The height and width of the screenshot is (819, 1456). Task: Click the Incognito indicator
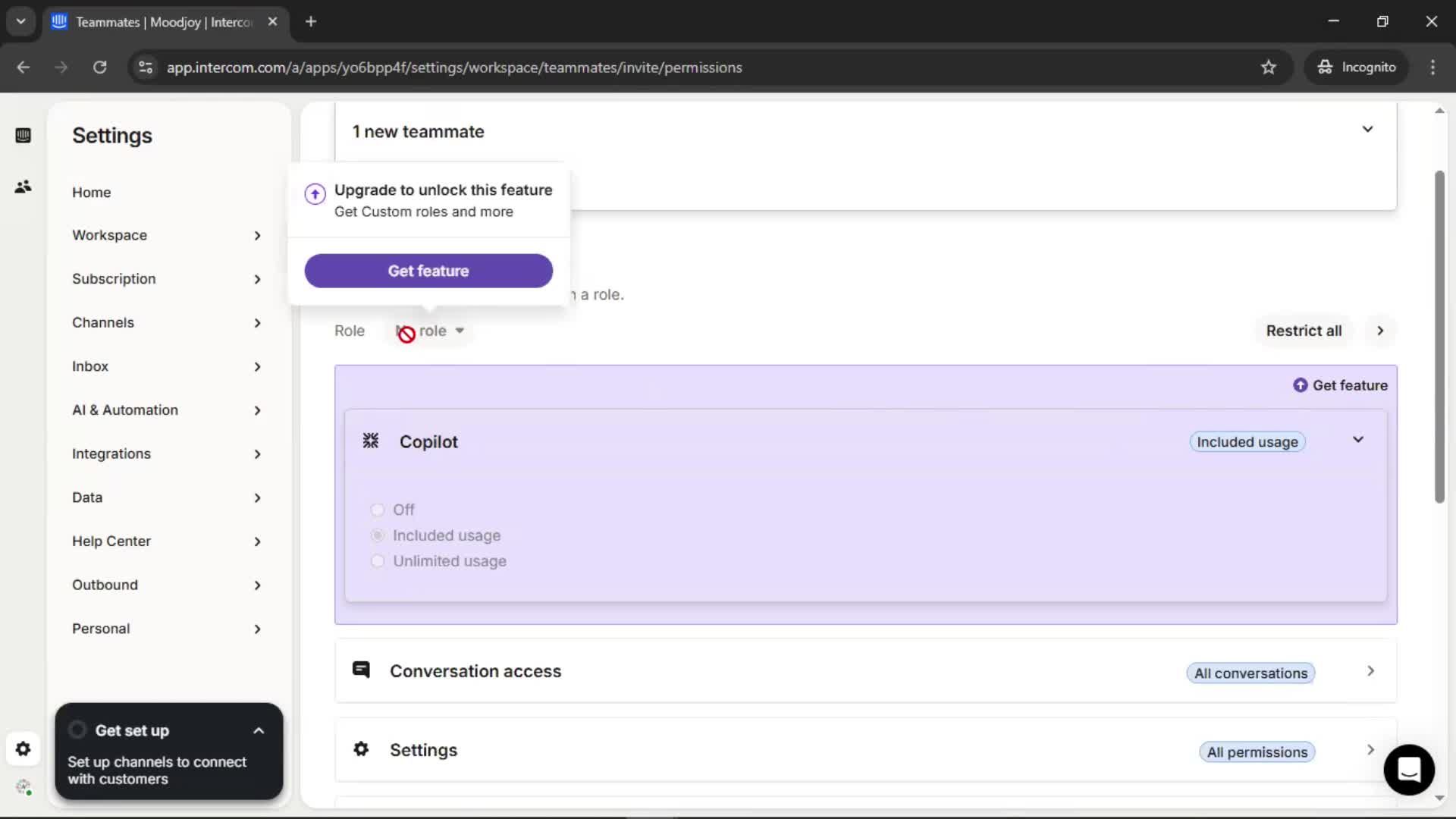(x=1356, y=67)
